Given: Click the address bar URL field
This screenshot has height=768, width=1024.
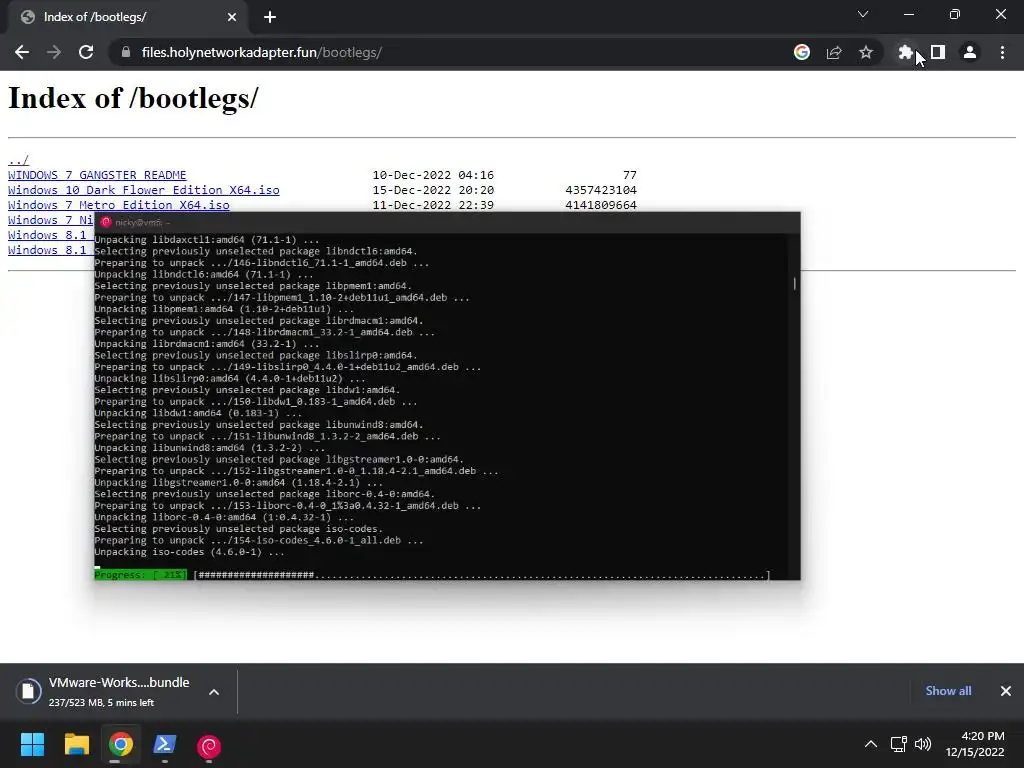Looking at the screenshot, I should 451,52.
